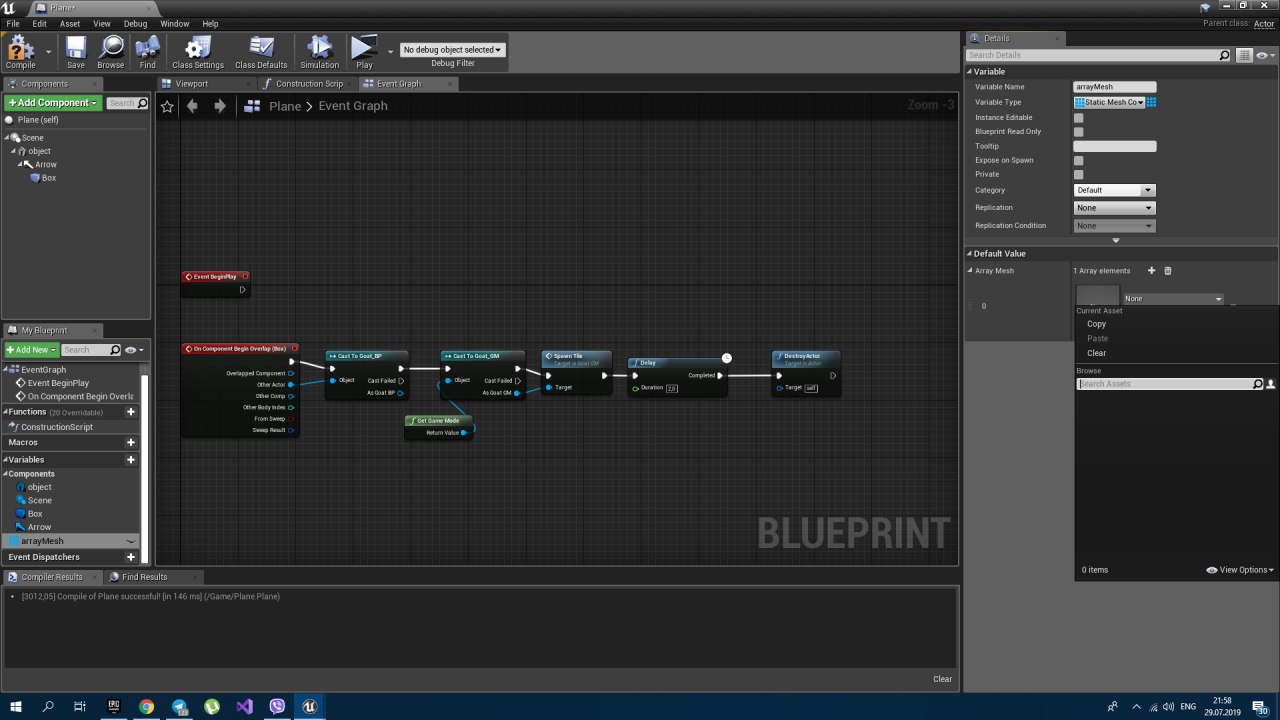
Task: Open Class Settings
Action: click(198, 51)
